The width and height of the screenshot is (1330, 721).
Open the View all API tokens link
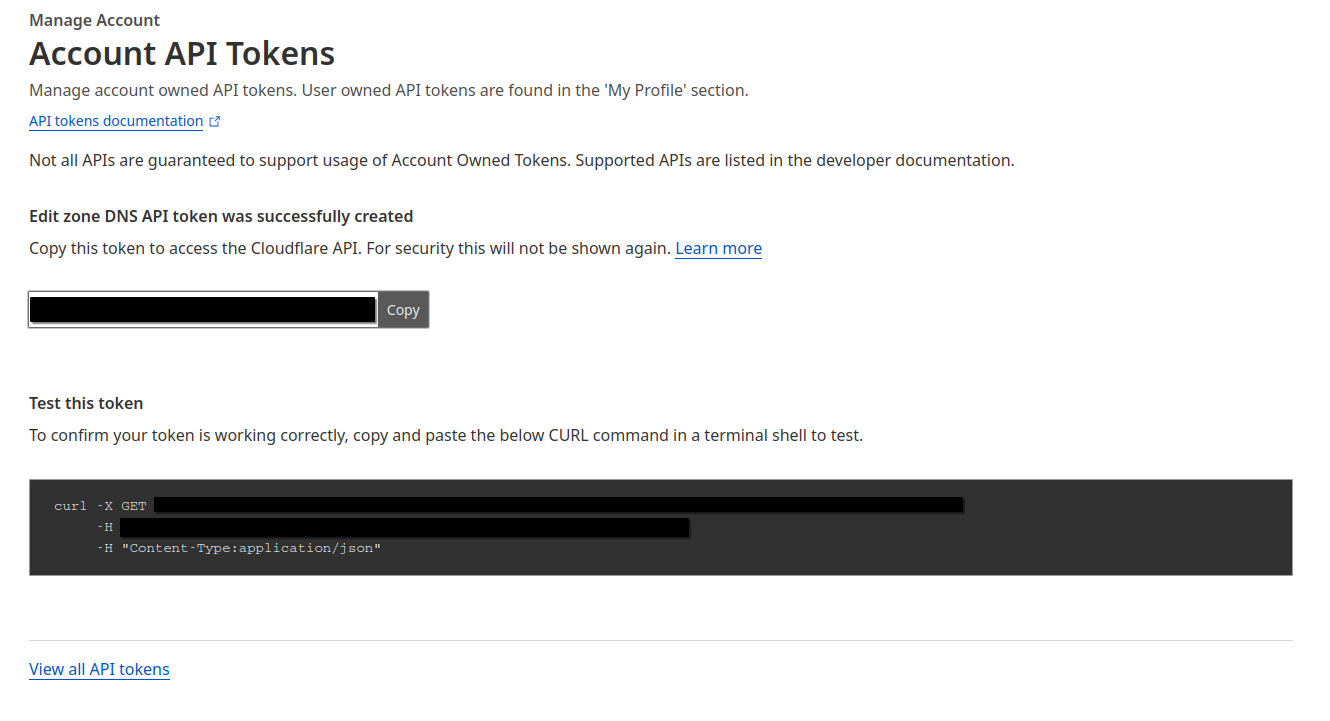99,669
